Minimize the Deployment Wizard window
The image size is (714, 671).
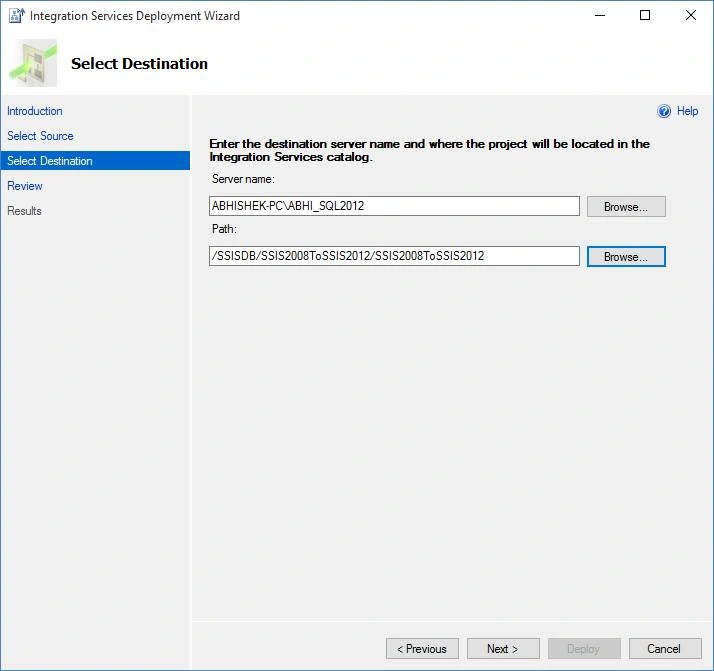click(600, 15)
